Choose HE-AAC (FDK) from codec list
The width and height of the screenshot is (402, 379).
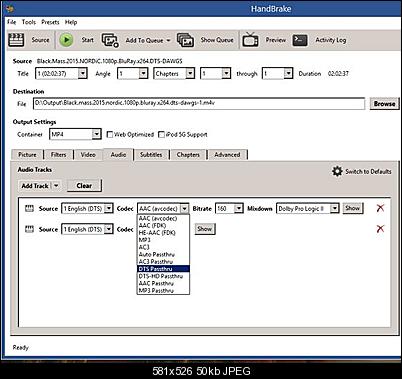[163, 233]
